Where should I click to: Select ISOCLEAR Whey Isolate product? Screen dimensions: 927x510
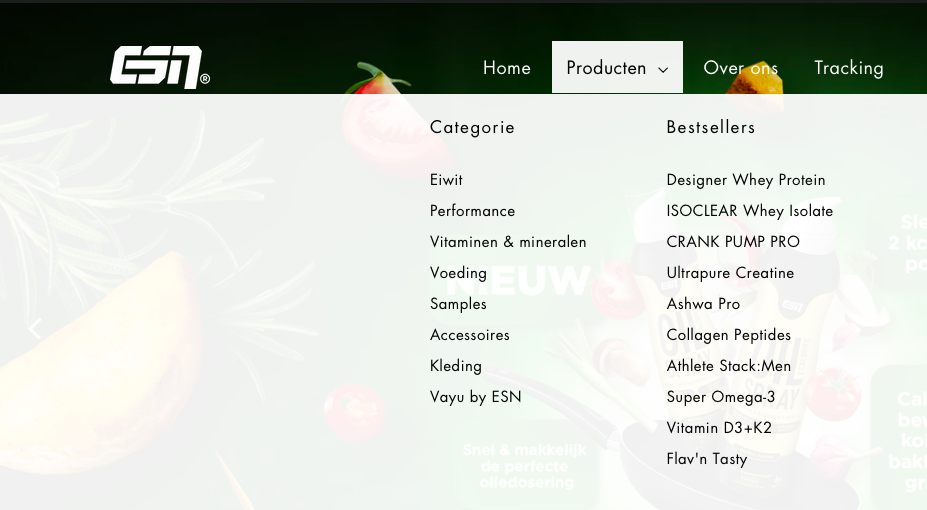(x=749, y=211)
